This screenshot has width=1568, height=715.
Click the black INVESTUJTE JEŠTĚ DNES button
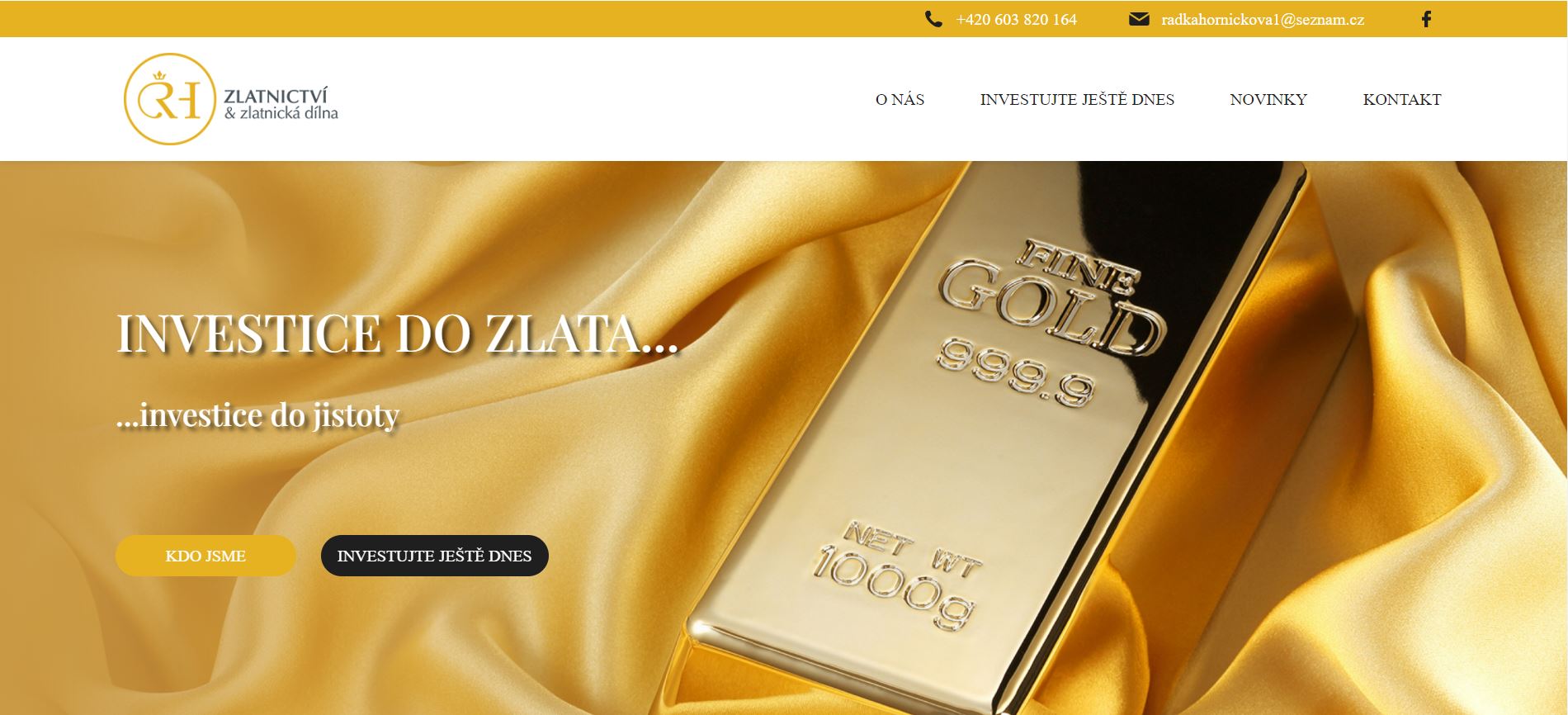point(435,556)
